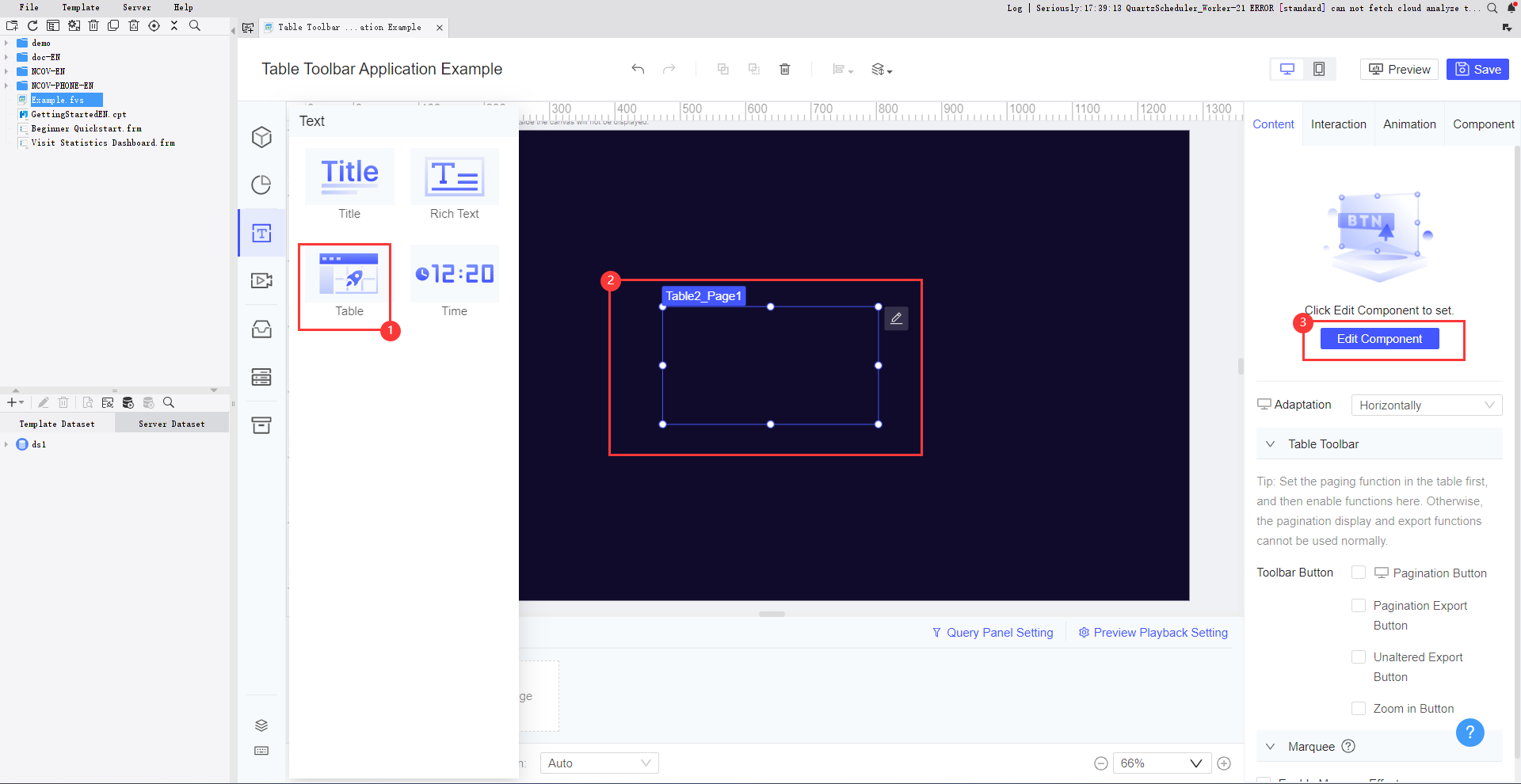Select the 3D component panel icon

[261, 137]
